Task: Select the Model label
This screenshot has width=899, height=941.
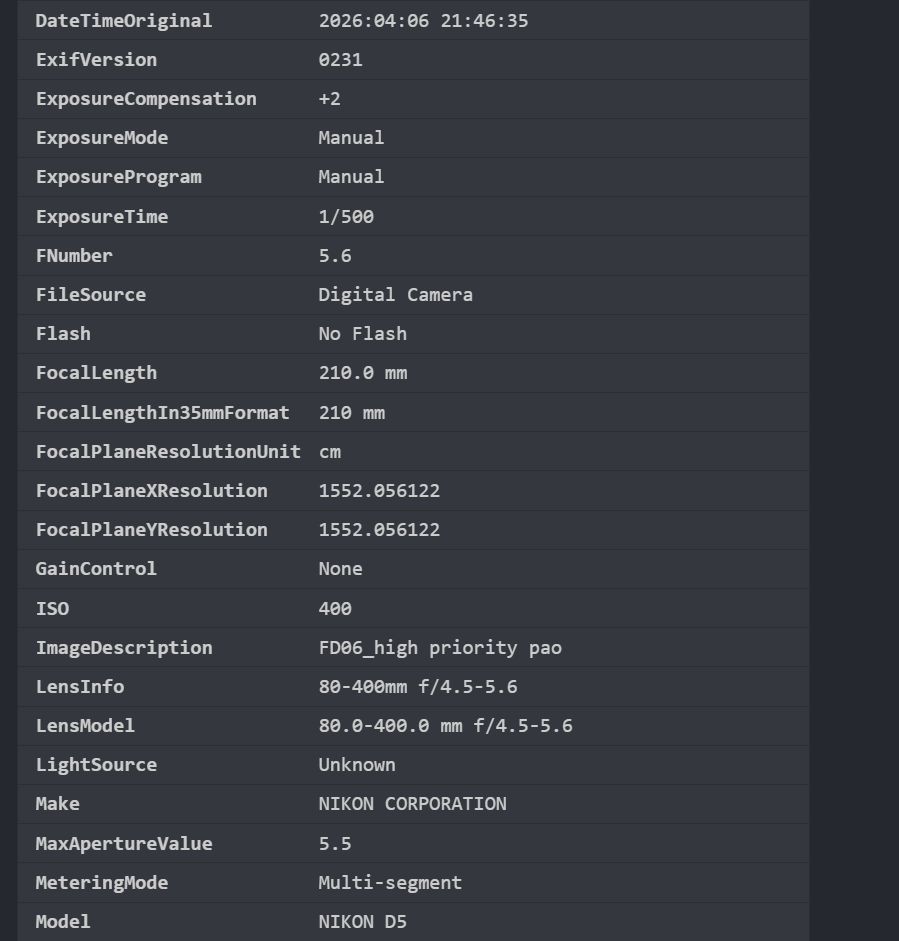Action: (63, 922)
